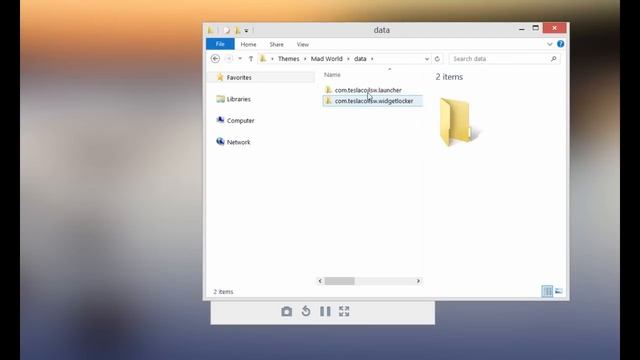Viewport: 640px width, 360px height.
Task: Click the New folder quick access icon
Action: (x=238, y=30)
